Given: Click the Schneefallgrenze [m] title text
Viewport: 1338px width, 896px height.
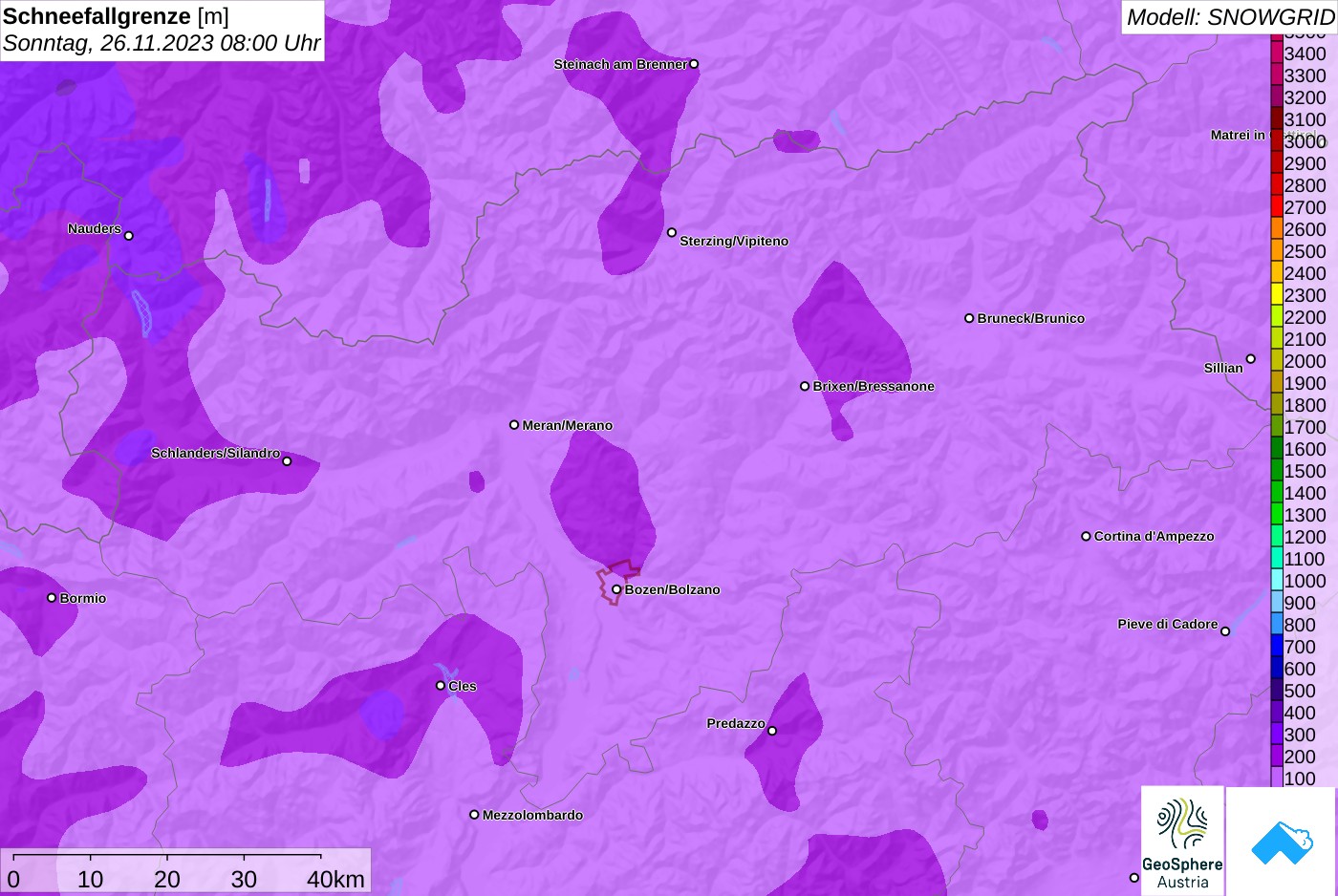Looking at the screenshot, I should [116, 16].
